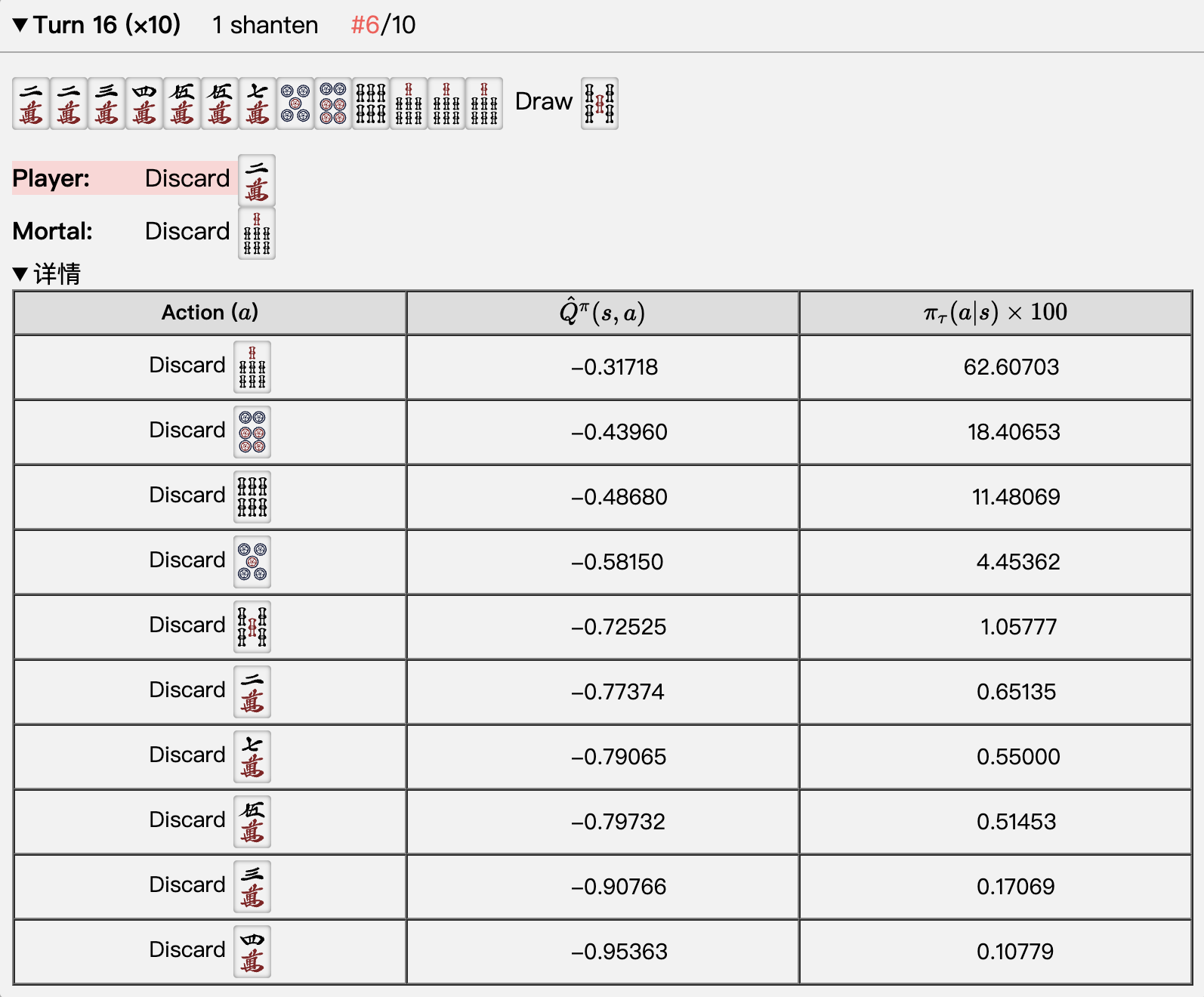The image size is (1204, 997).
Task: Click the 5-man tile in the -0.79732 row
Action: [x=252, y=822]
